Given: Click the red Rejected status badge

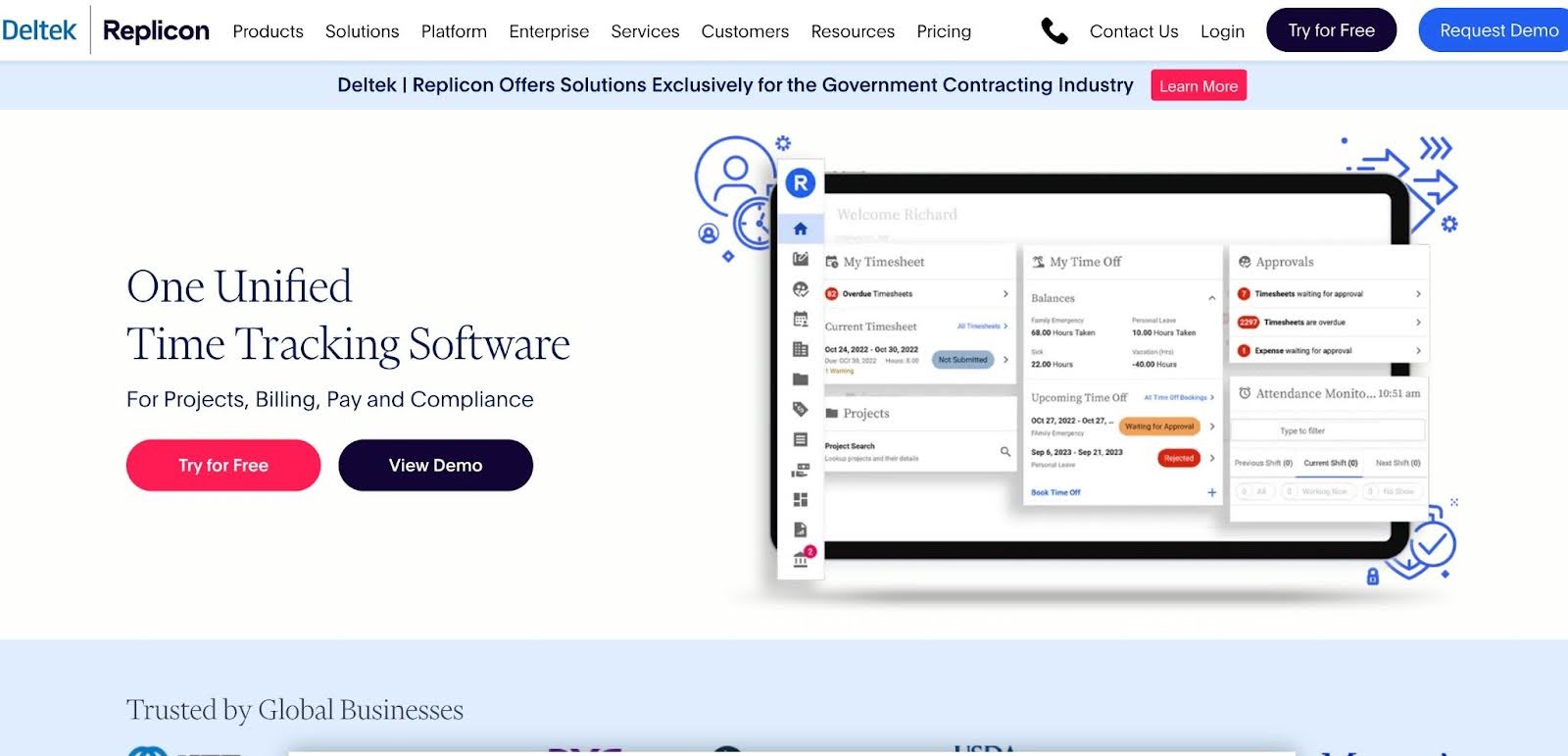Looking at the screenshot, I should (1179, 458).
